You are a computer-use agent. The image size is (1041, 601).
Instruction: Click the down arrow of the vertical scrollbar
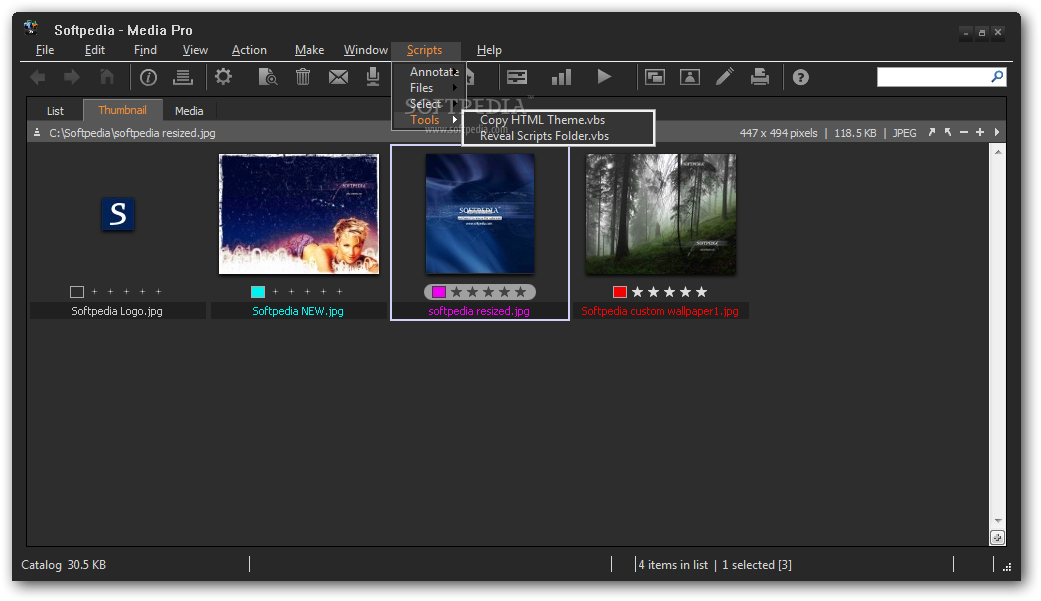click(998, 521)
